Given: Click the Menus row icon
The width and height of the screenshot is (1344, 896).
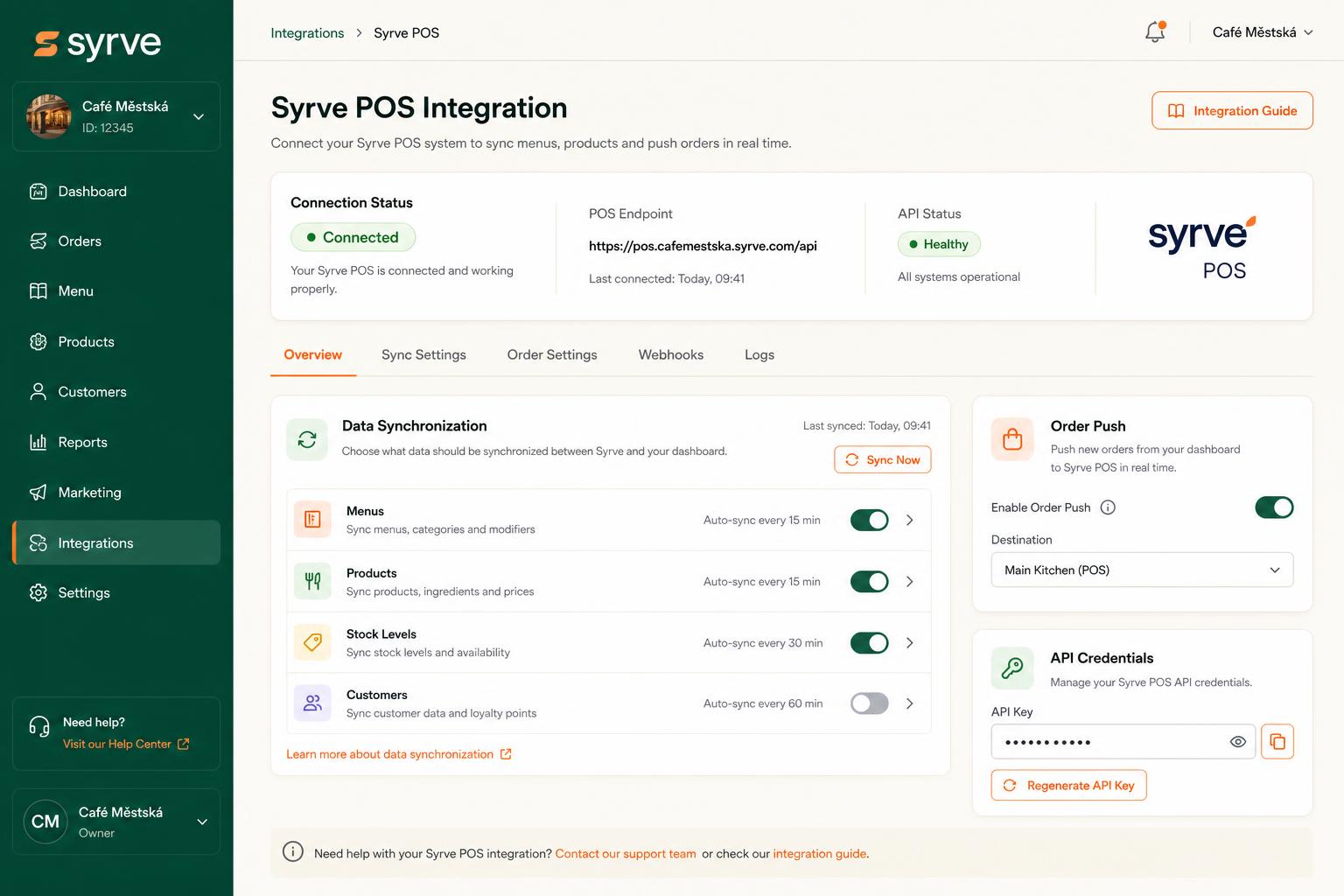Looking at the screenshot, I should coord(312,520).
